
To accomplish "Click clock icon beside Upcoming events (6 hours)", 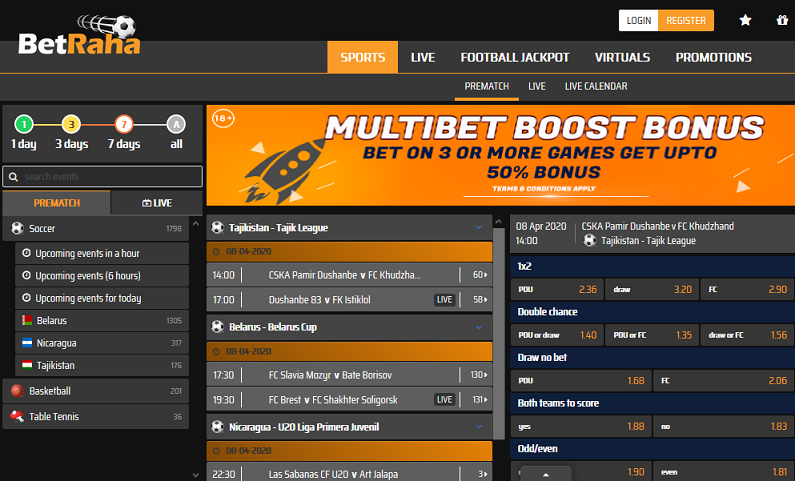I will [x=26, y=275].
